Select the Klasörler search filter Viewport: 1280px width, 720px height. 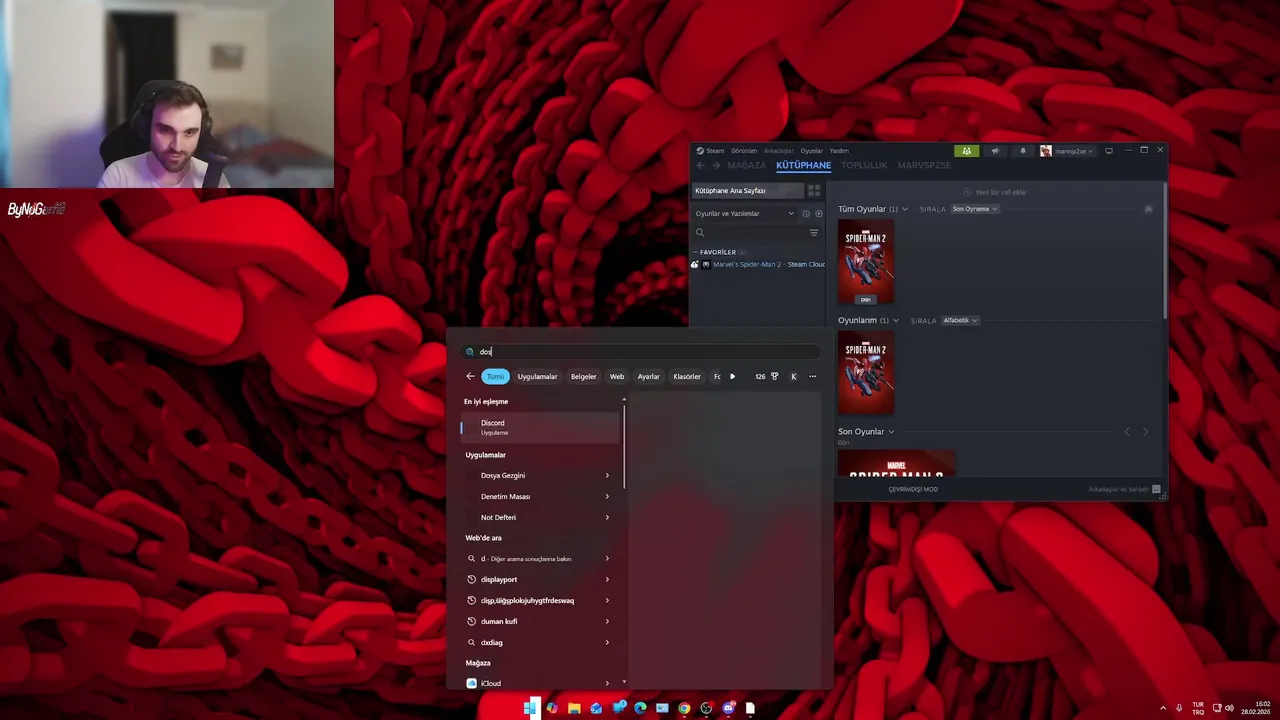point(687,377)
